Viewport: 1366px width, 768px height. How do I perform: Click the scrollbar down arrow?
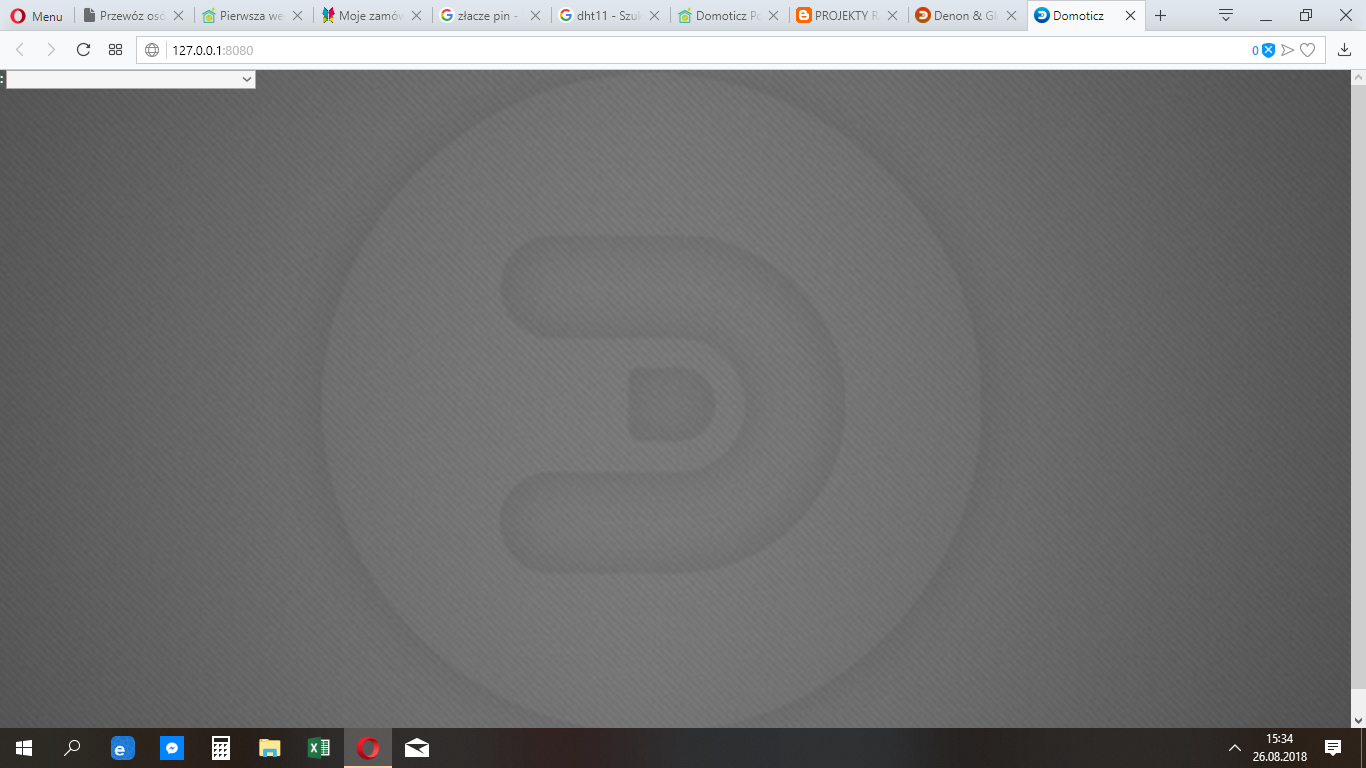point(1358,719)
